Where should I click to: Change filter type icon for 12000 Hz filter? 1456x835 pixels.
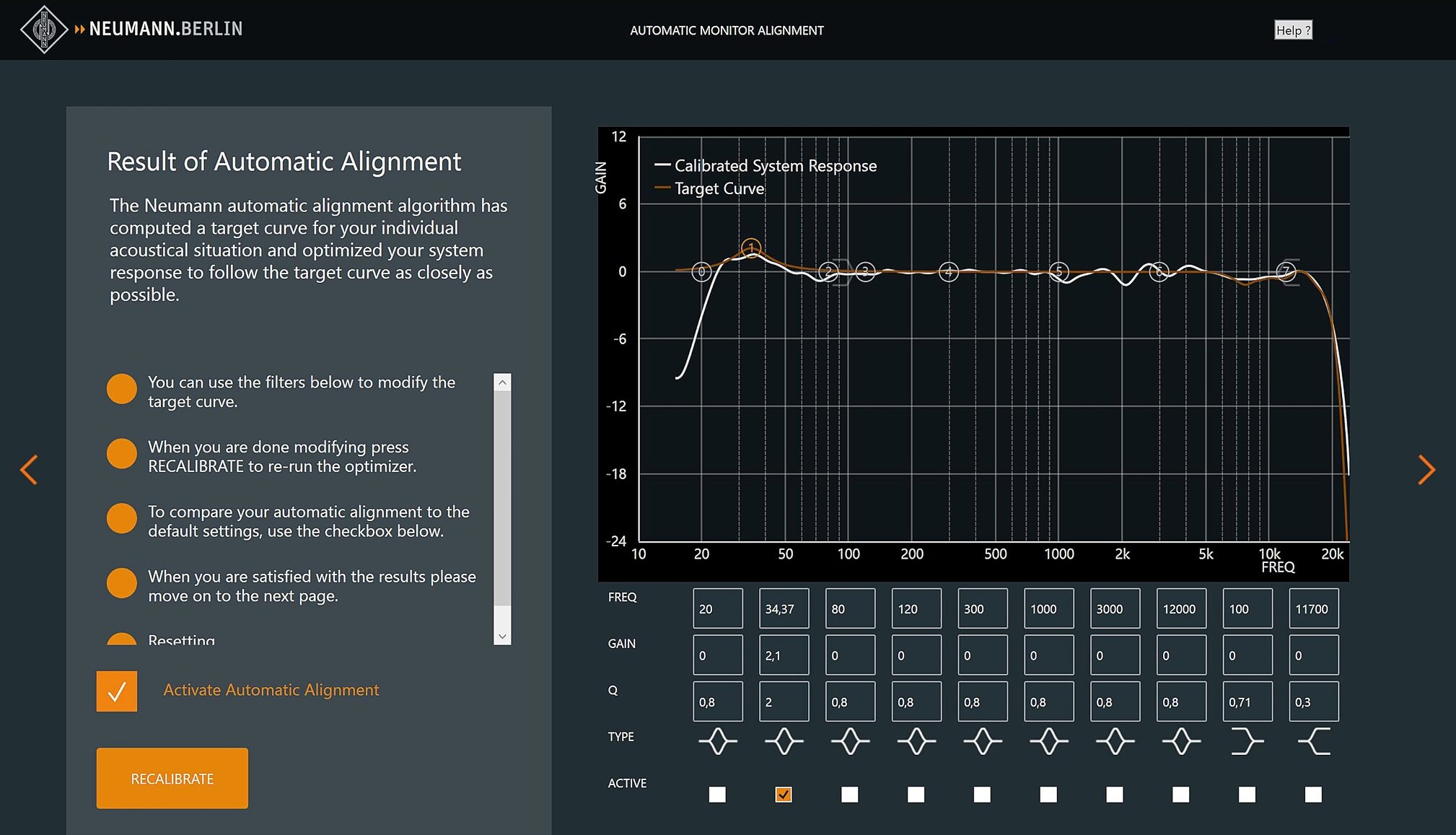pos(1181,741)
